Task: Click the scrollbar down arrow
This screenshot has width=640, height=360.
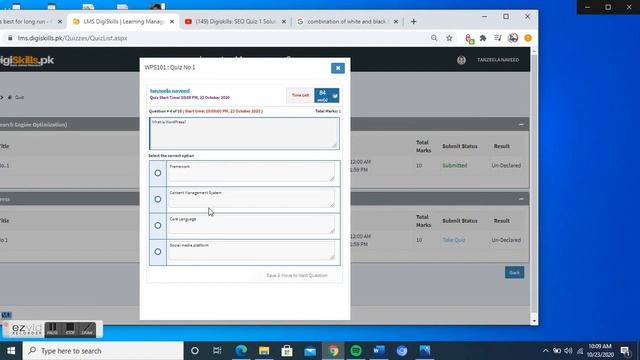Action: tap(534, 321)
